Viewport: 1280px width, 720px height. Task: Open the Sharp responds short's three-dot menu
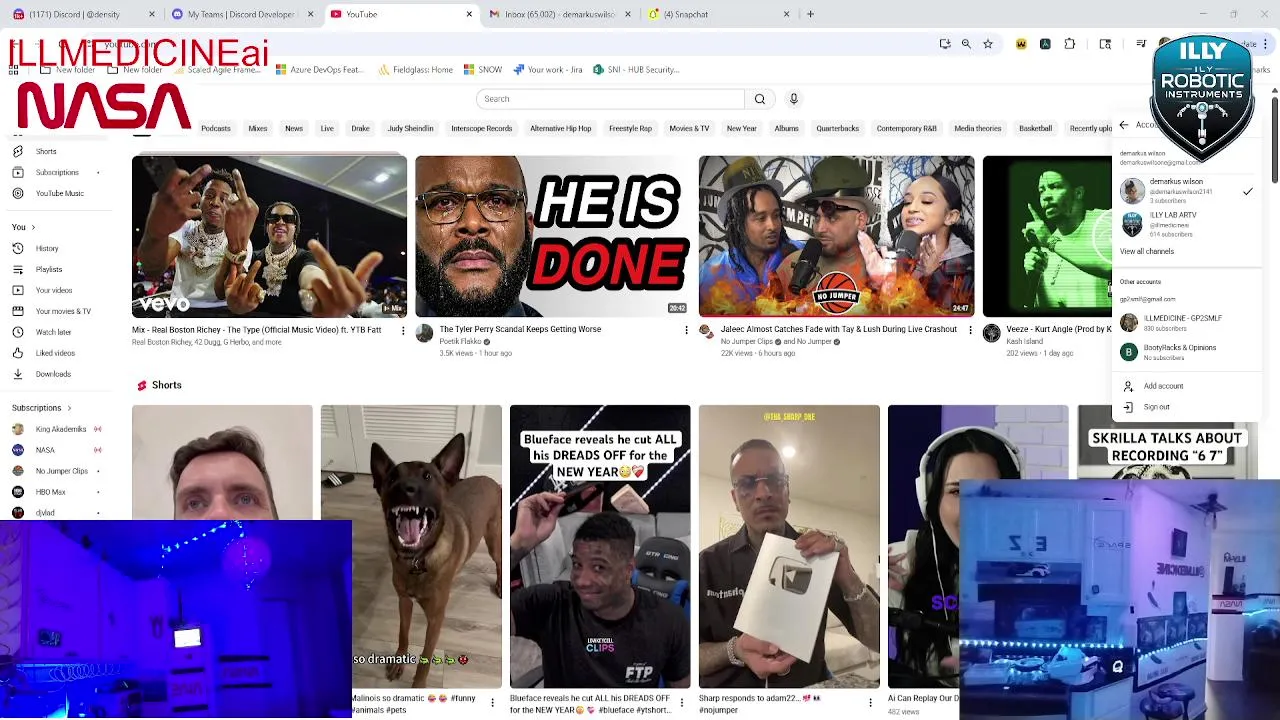(x=870, y=703)
